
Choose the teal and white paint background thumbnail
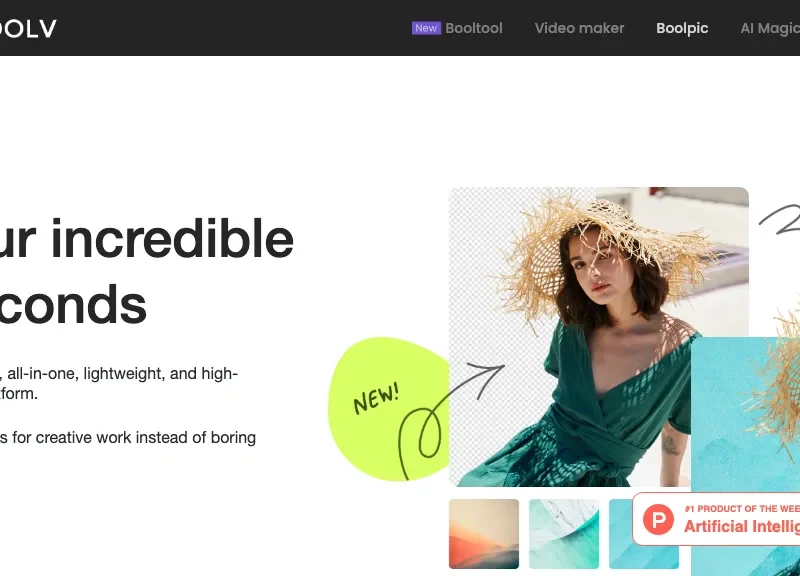564,534
